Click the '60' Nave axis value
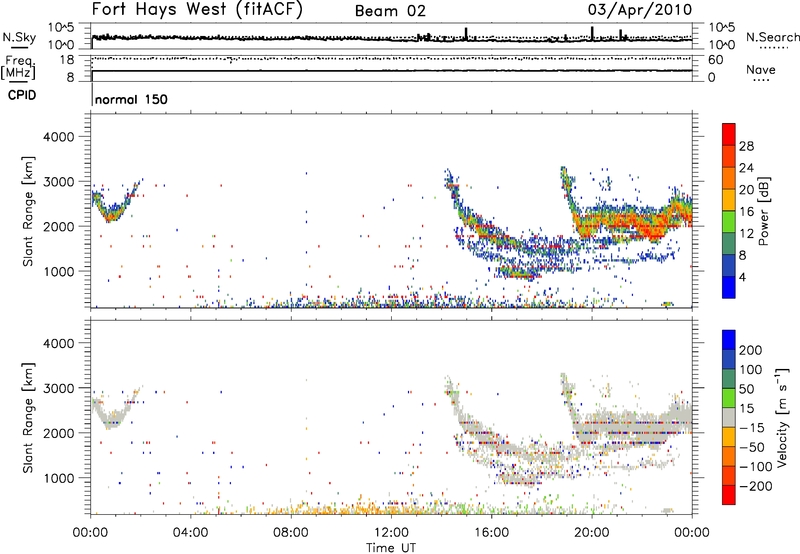The width and height of the screenshot is (800, 554). 715,60
